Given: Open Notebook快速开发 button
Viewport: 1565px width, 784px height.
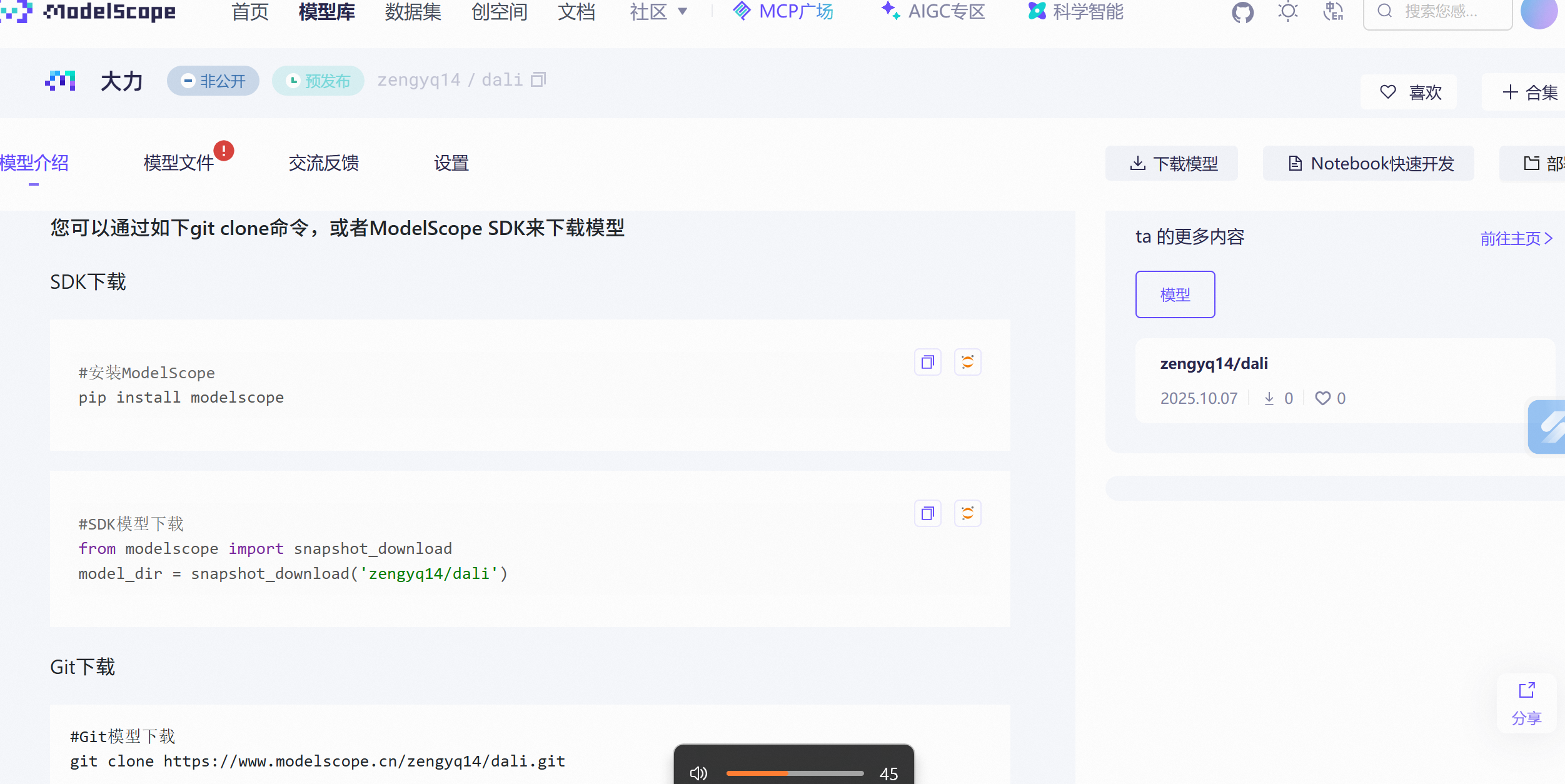Looking at the screenshot, I should coord(1368,163).
